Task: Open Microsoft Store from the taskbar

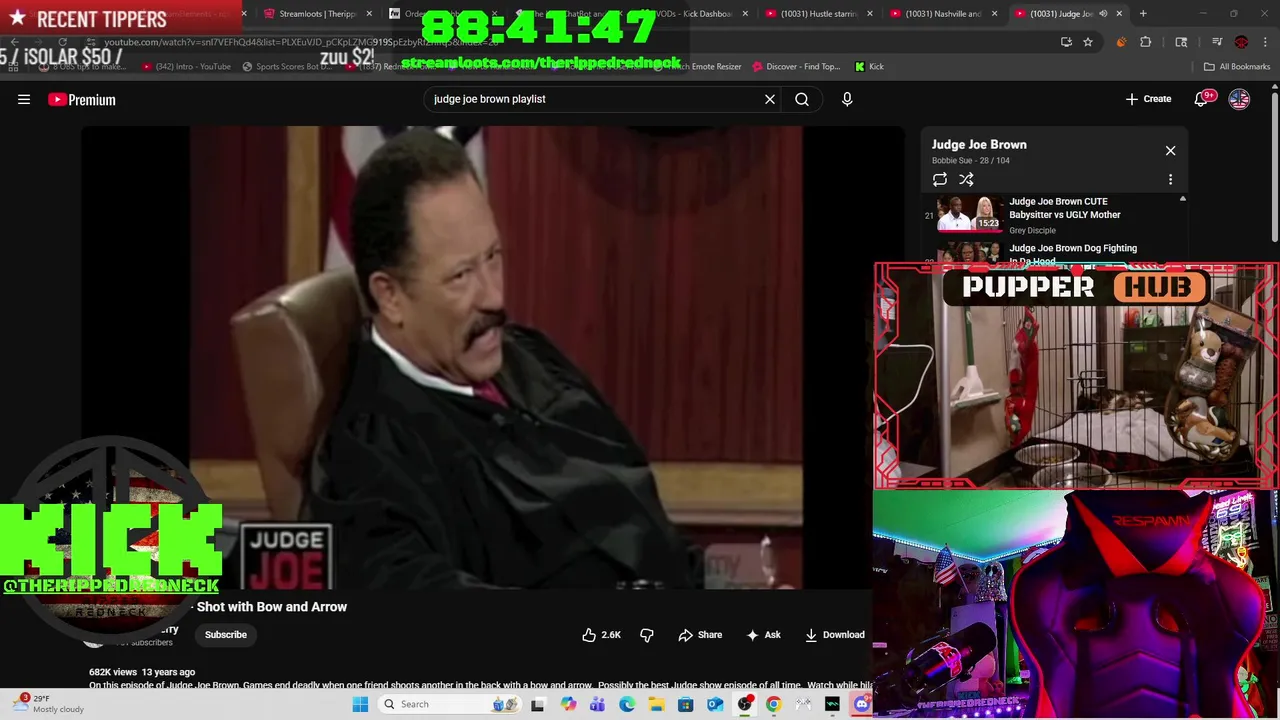Action: [x=685, y=704]
